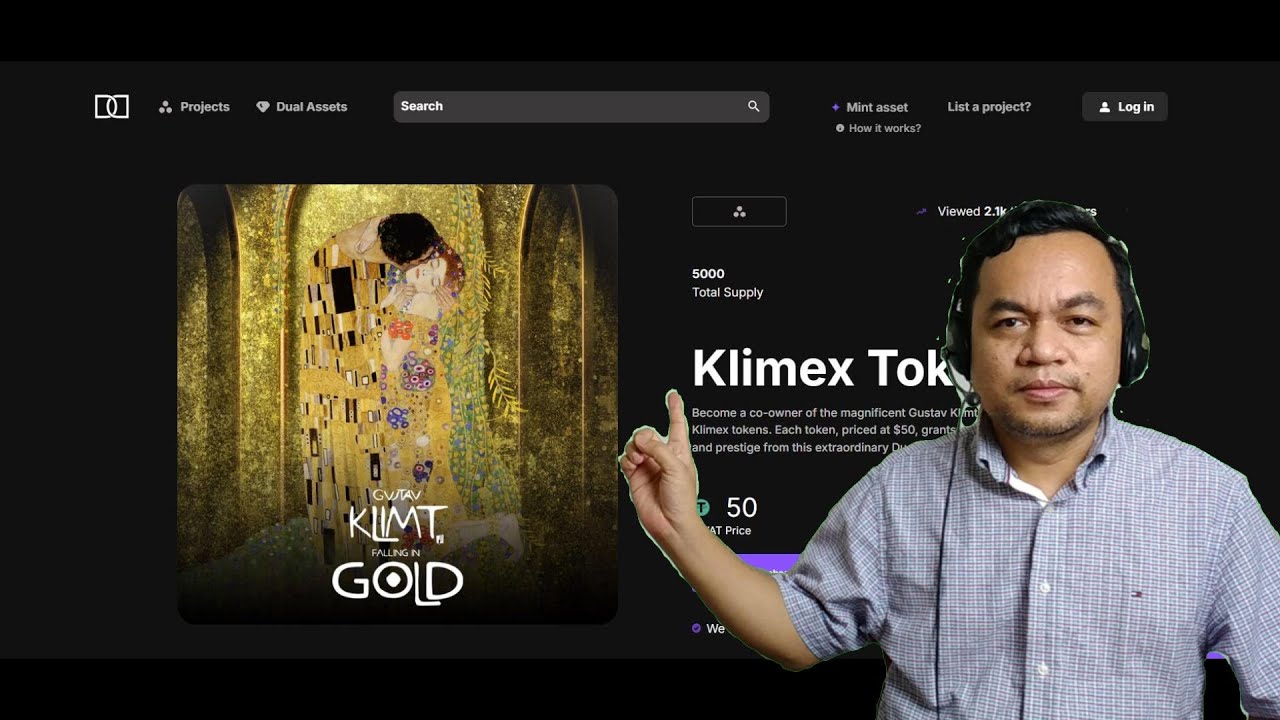Focus the Search input field
The width and height of the screenshot is (1280, 720).
coord(581,106)
